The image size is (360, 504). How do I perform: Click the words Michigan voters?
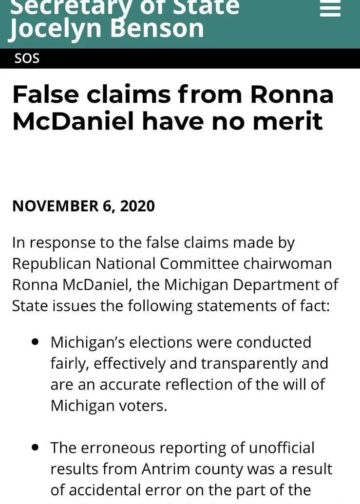pyautogui.click(x=109, y=406)
